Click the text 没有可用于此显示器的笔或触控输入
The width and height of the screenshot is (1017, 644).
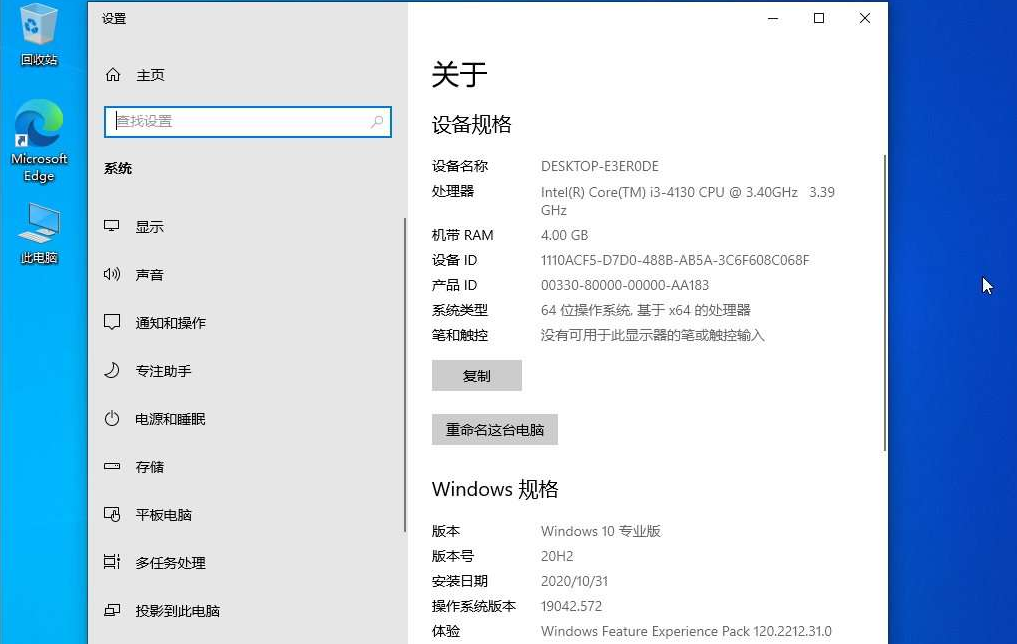[x=652, y=335]
